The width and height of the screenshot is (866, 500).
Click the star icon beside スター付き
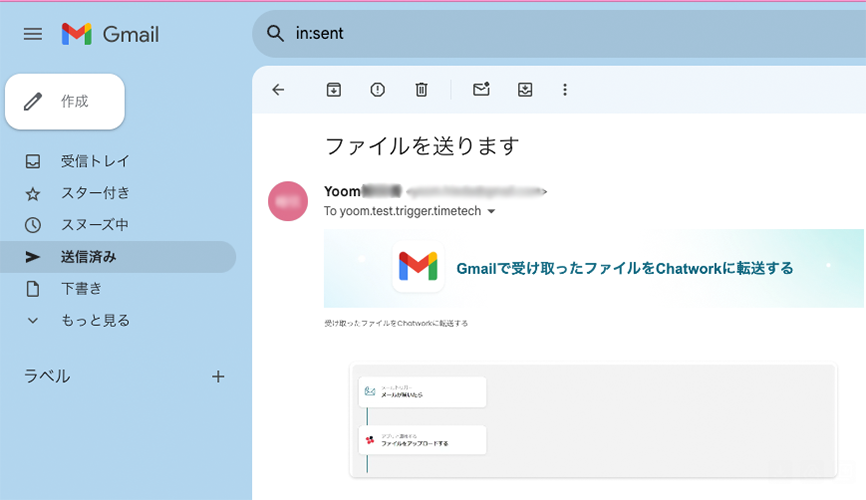33,194
